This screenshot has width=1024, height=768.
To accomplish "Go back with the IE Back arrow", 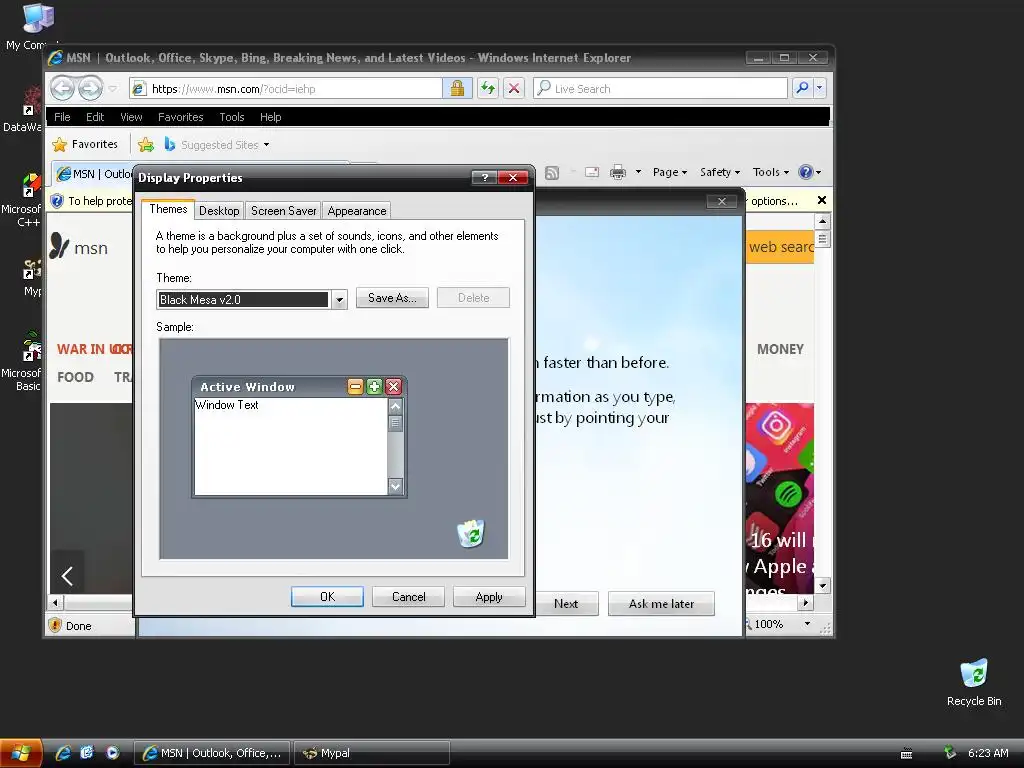I will tap(63, 88).
